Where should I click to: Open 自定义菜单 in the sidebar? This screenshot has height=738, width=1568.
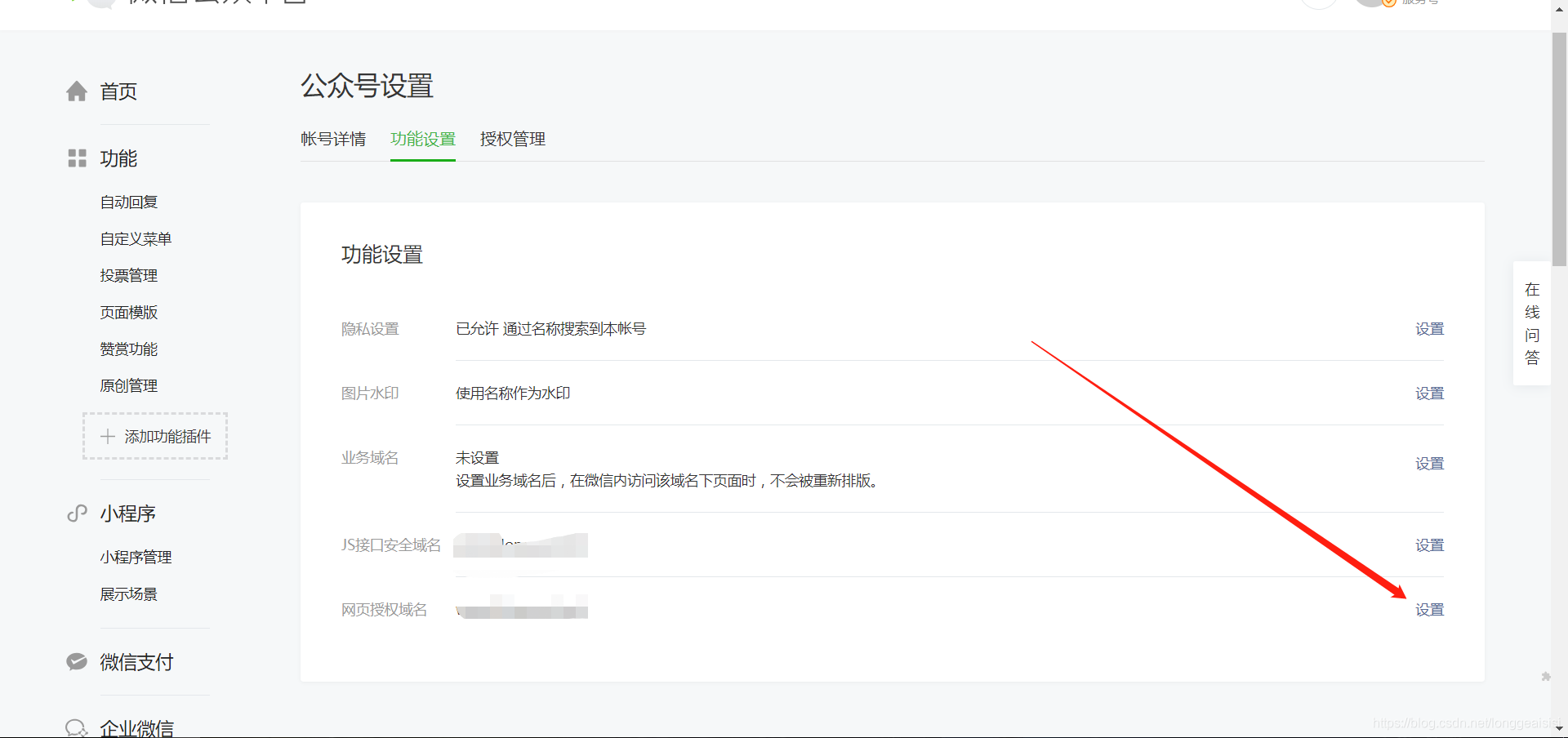pos(136,239)
